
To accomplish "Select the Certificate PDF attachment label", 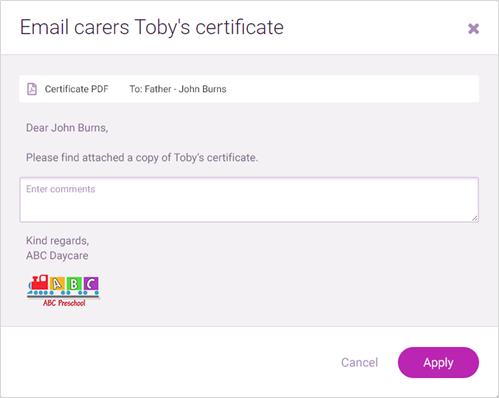I will (x=77, y=89).
